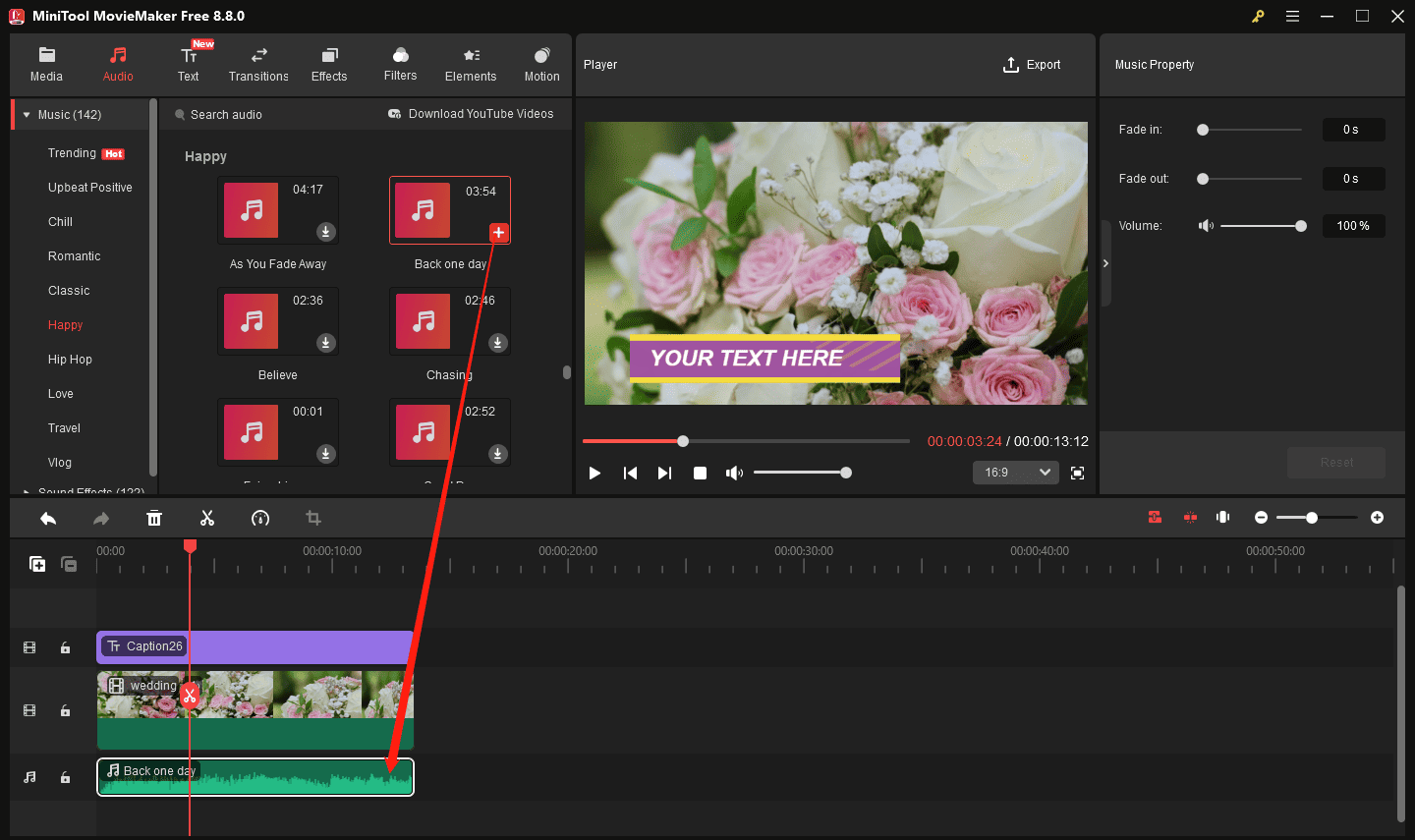Adjust the Fade in slider

(1249, 130)
